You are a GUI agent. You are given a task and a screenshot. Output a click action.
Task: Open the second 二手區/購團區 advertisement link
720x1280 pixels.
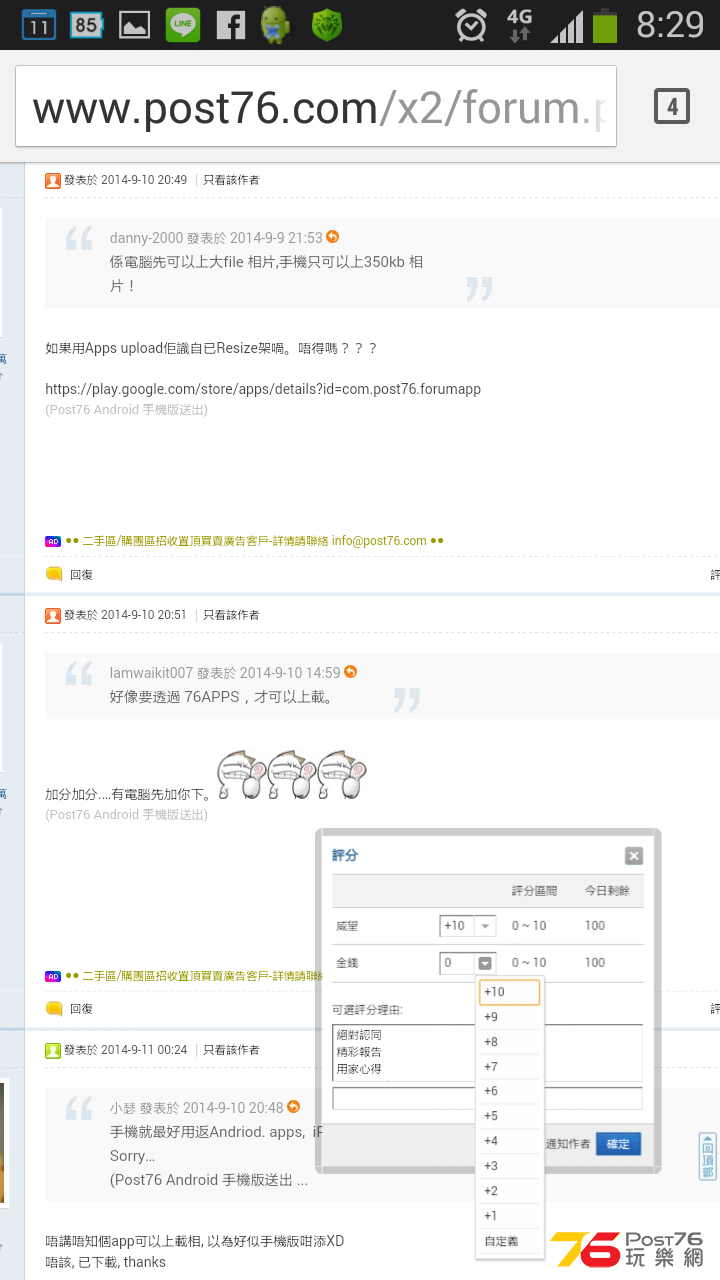click(195, 976)
